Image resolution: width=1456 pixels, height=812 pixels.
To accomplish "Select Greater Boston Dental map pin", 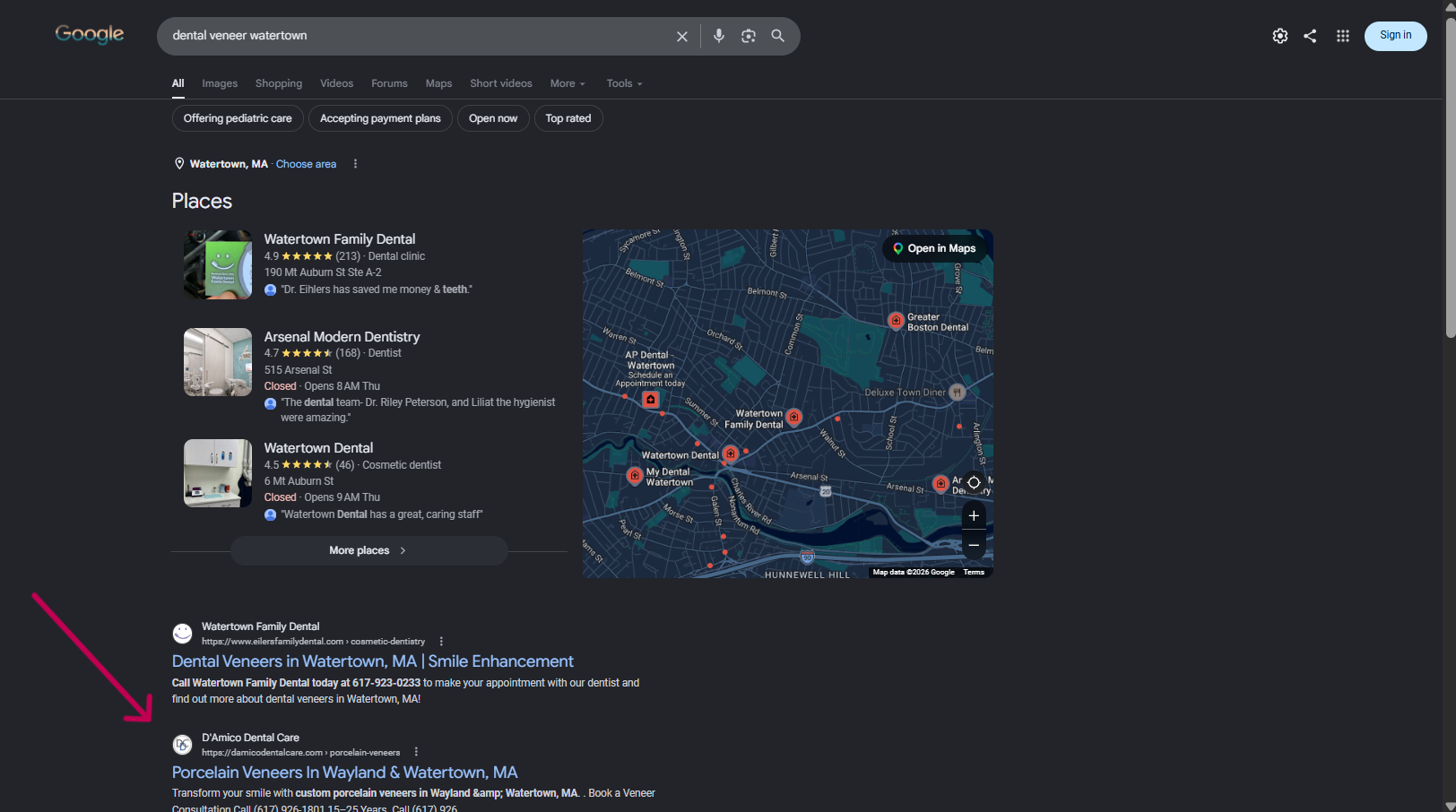I will [896, 321].
